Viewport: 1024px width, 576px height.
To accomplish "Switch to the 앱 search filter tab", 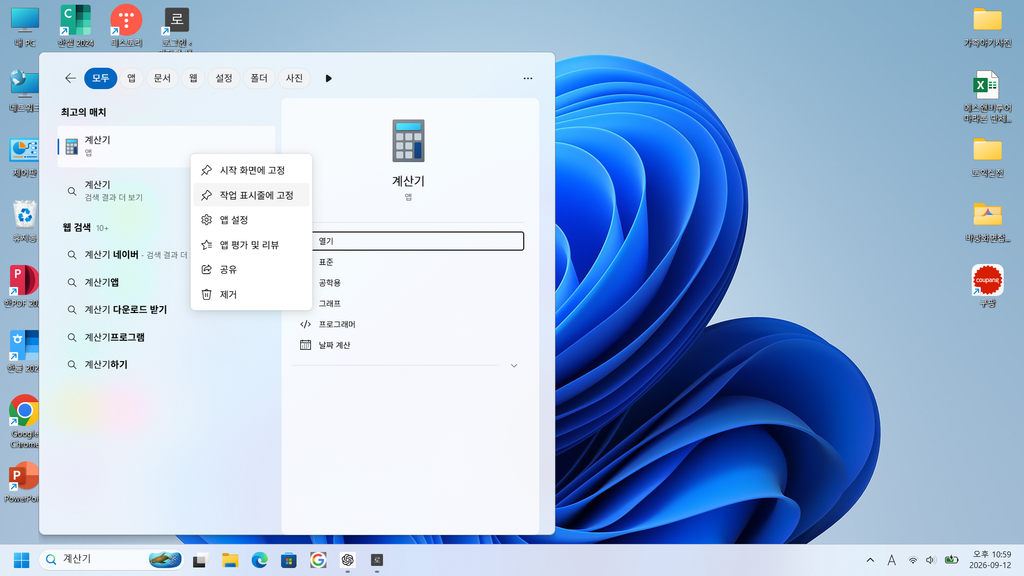I will (x=131, y=78).
